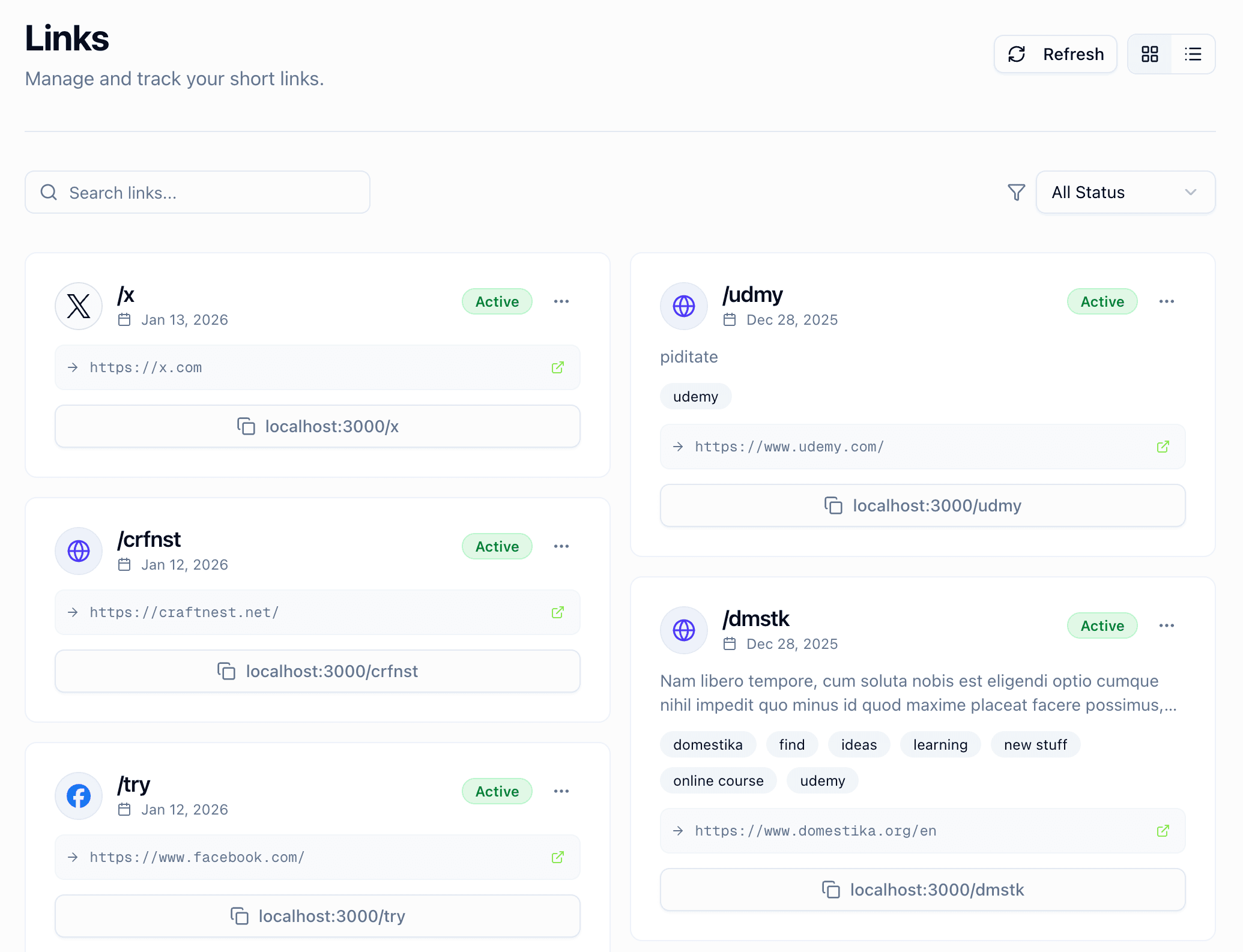Click the X logo on the /x card

point(78,306)
